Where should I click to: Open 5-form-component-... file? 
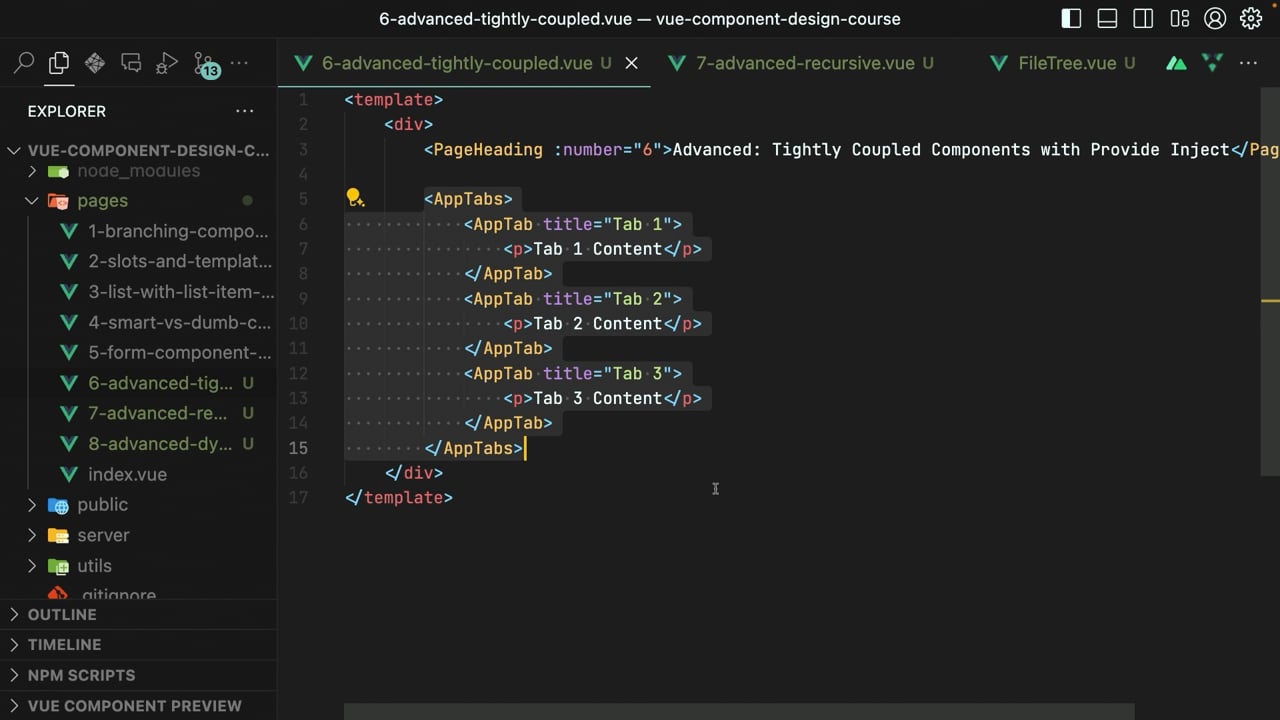tap(179, 352)
